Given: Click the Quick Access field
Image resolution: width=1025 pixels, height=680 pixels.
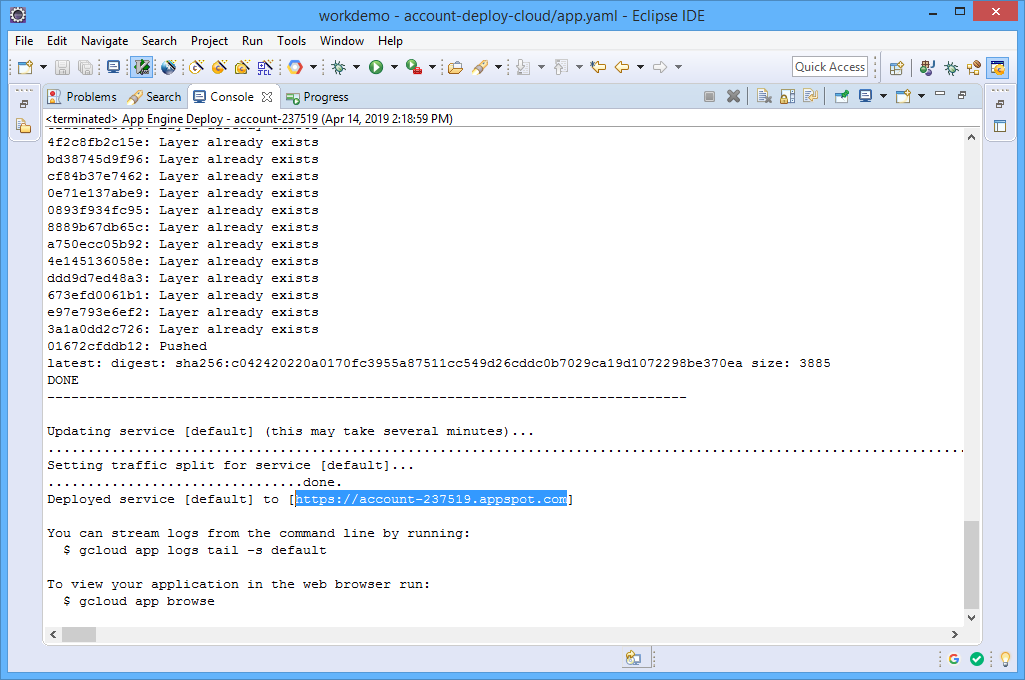Looking at the screenshot, I should pos(830,67).
